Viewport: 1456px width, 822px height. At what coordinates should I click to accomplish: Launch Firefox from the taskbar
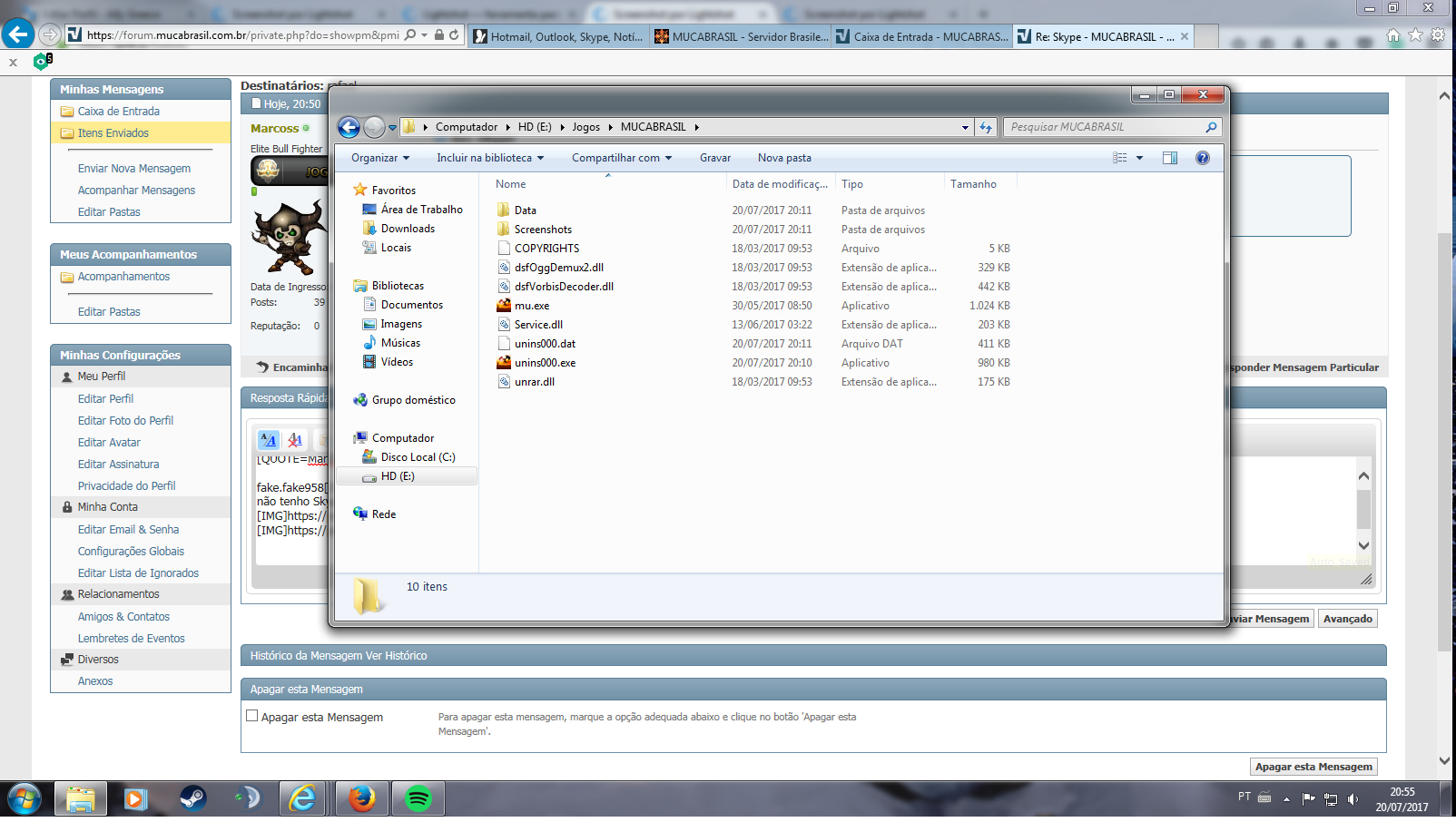(x=362, y=799)
